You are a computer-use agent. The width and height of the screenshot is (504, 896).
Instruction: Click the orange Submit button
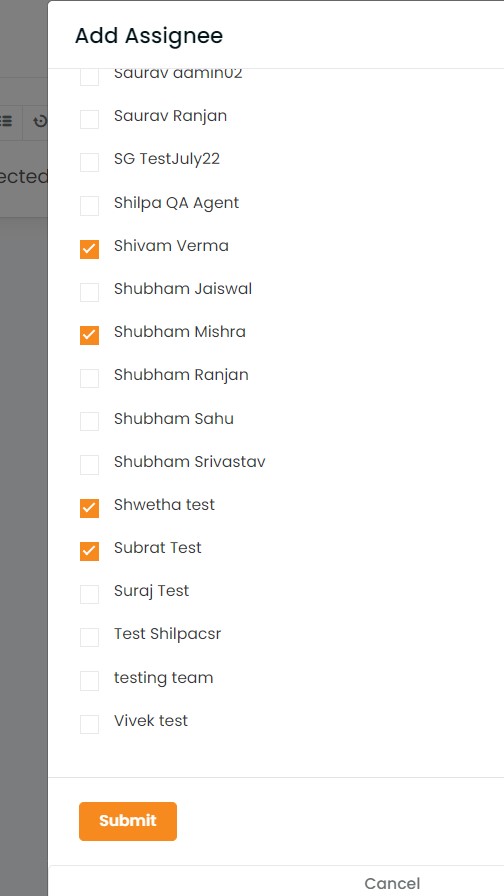(128, 821)
